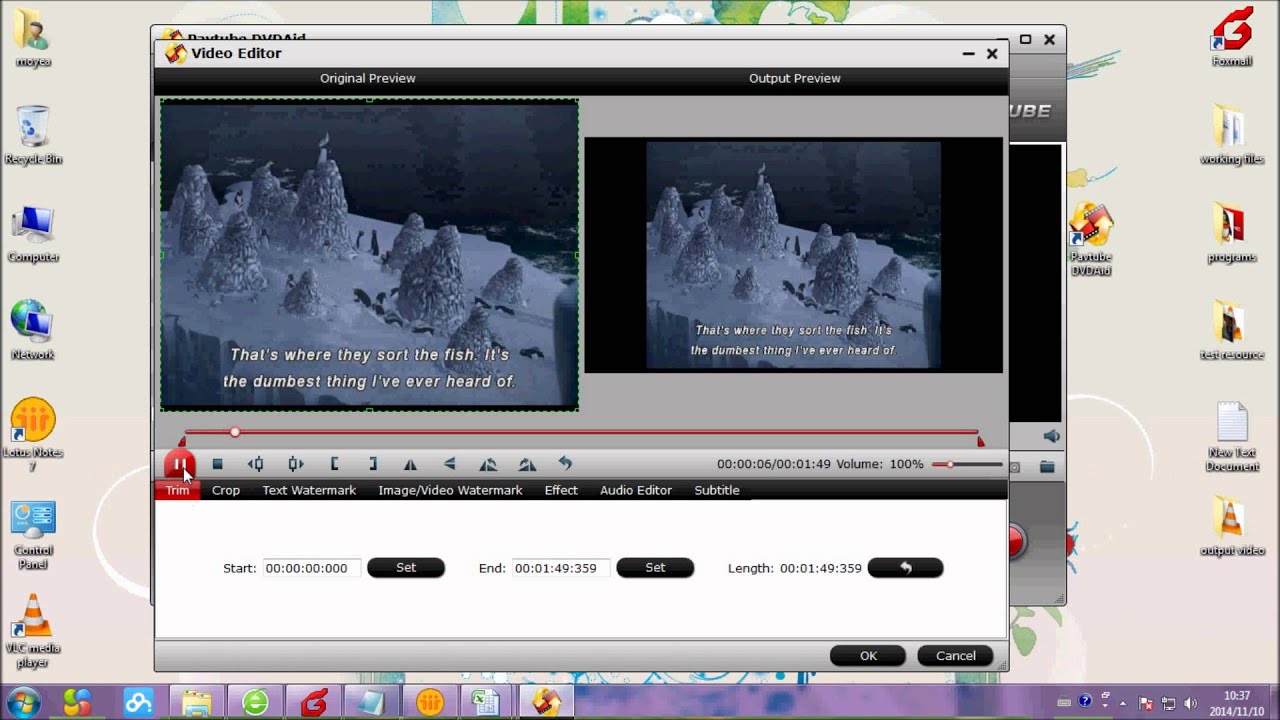
Task: Select the output video folder on desktop
Action: click(1231, 527)
